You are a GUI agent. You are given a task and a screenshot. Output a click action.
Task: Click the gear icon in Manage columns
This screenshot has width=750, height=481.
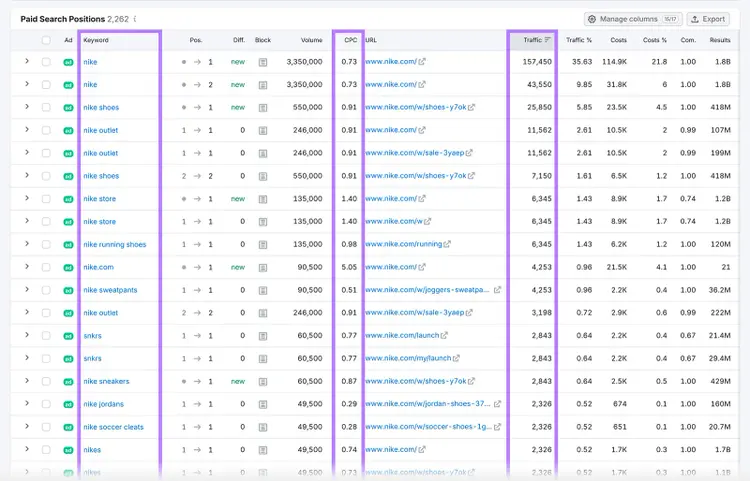click(592, 19)
